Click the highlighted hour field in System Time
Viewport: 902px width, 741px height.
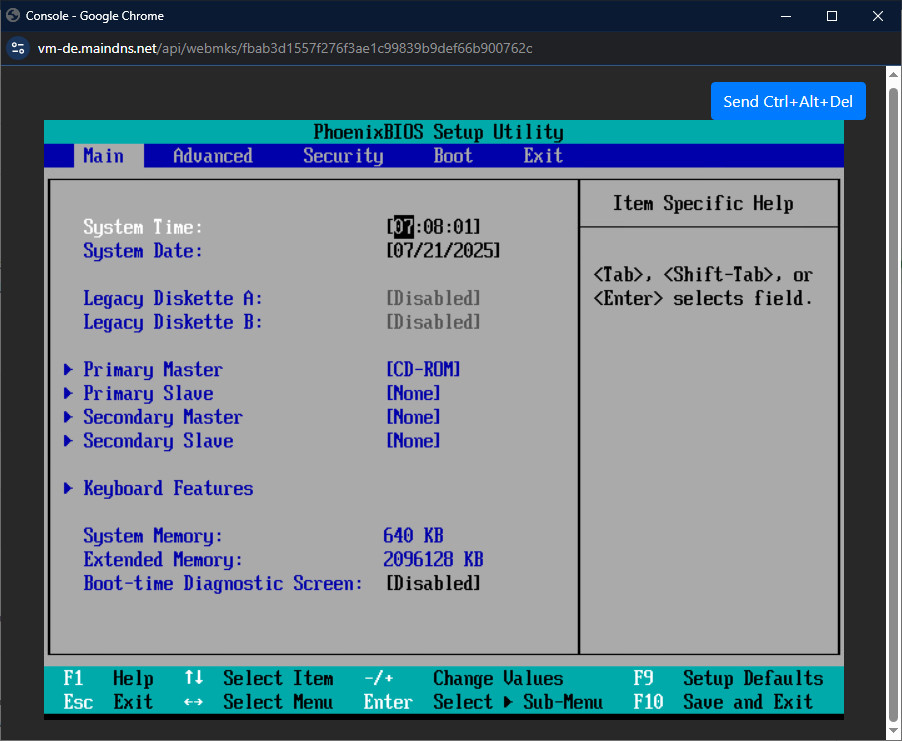point(403,227)
